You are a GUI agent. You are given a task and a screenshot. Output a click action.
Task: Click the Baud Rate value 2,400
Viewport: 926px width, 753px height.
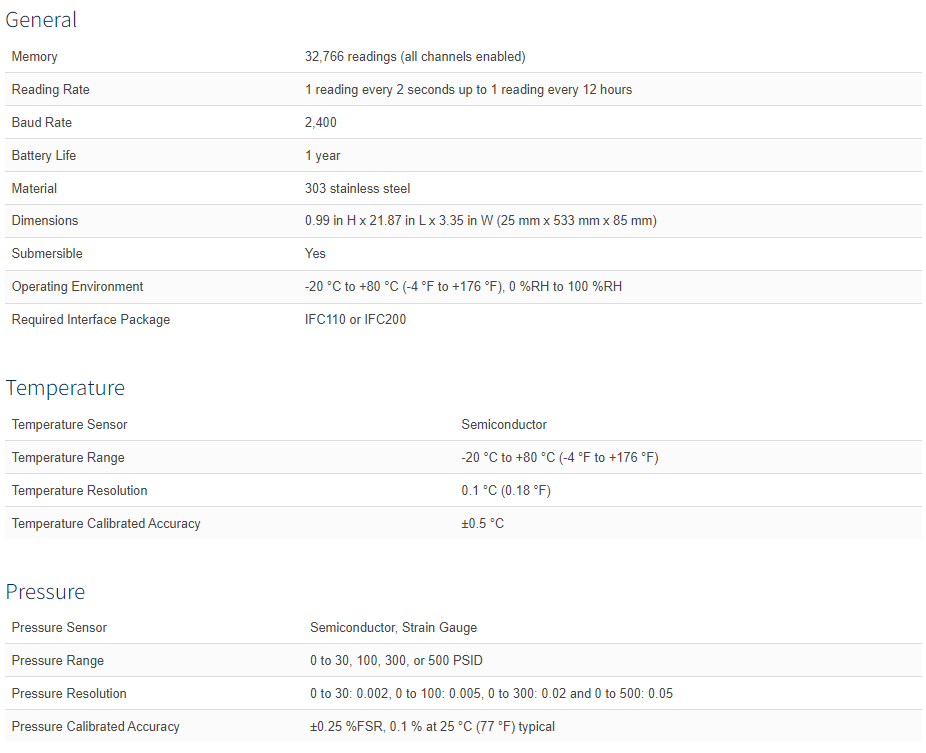[320, 123]
